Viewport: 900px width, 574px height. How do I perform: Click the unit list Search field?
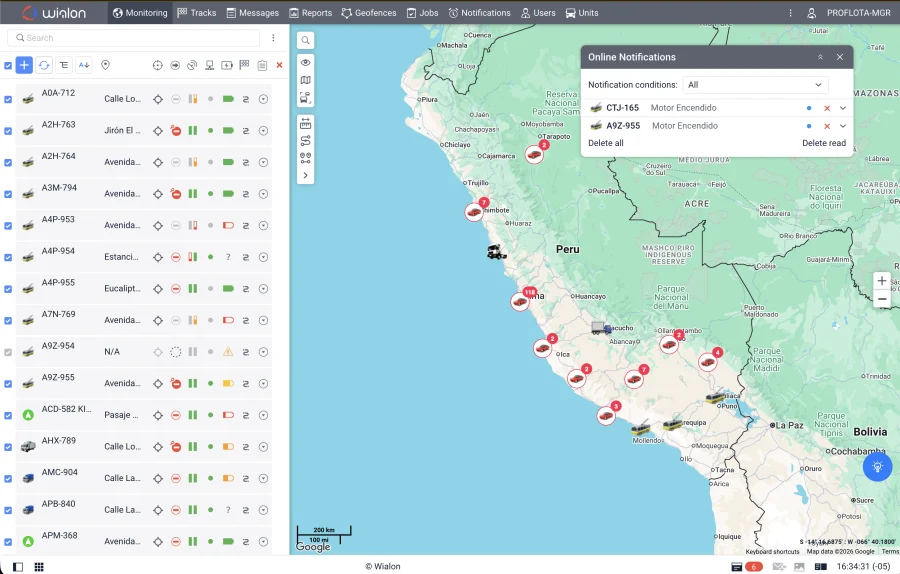point(134,38)
